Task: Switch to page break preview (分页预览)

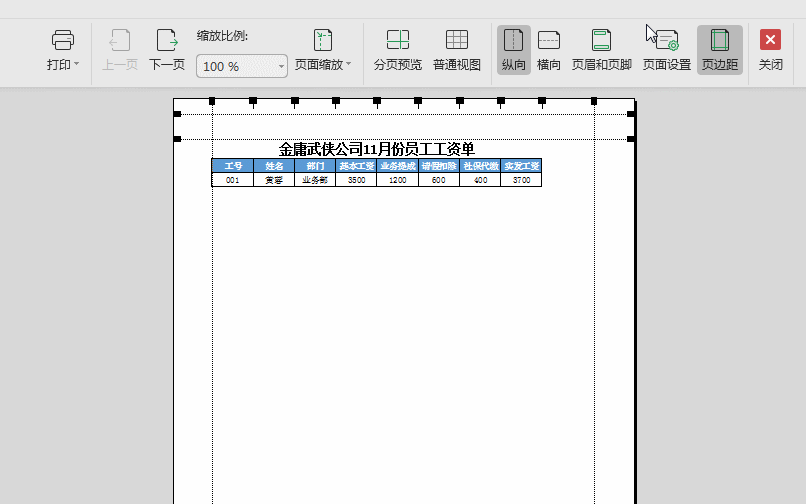Action: (398, 50)
